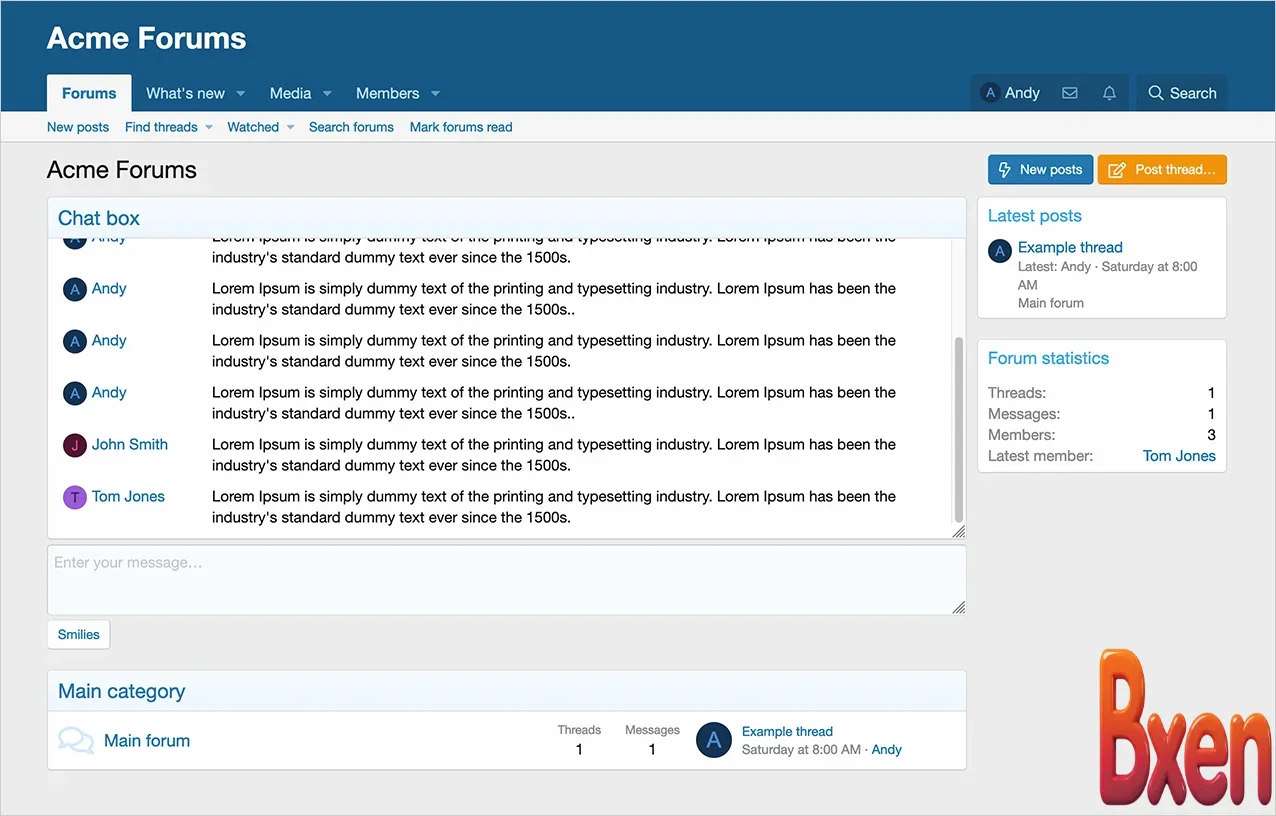Click Andy's avatar in Latest posts
1276x816 pixels.
pyautogui.click(x=1000, y=251)
